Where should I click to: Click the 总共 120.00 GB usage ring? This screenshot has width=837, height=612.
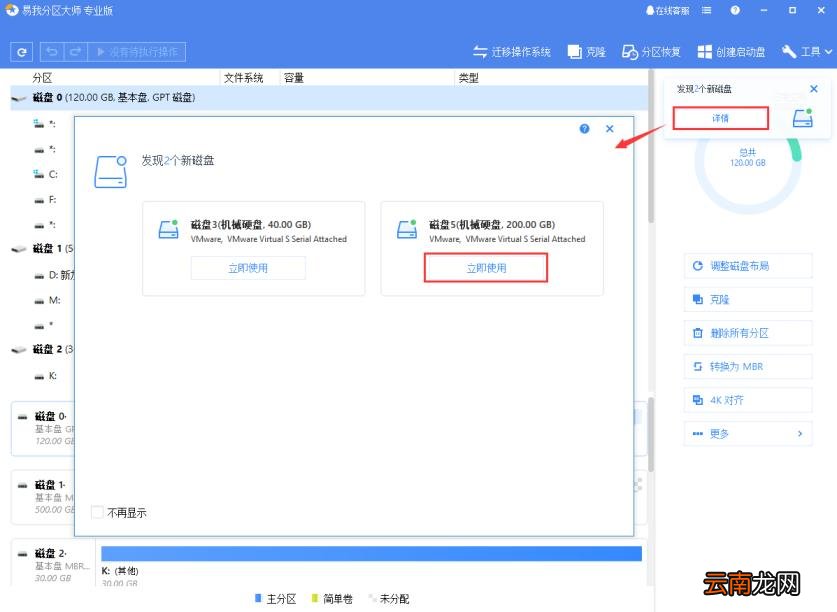(x=748, y=163)
